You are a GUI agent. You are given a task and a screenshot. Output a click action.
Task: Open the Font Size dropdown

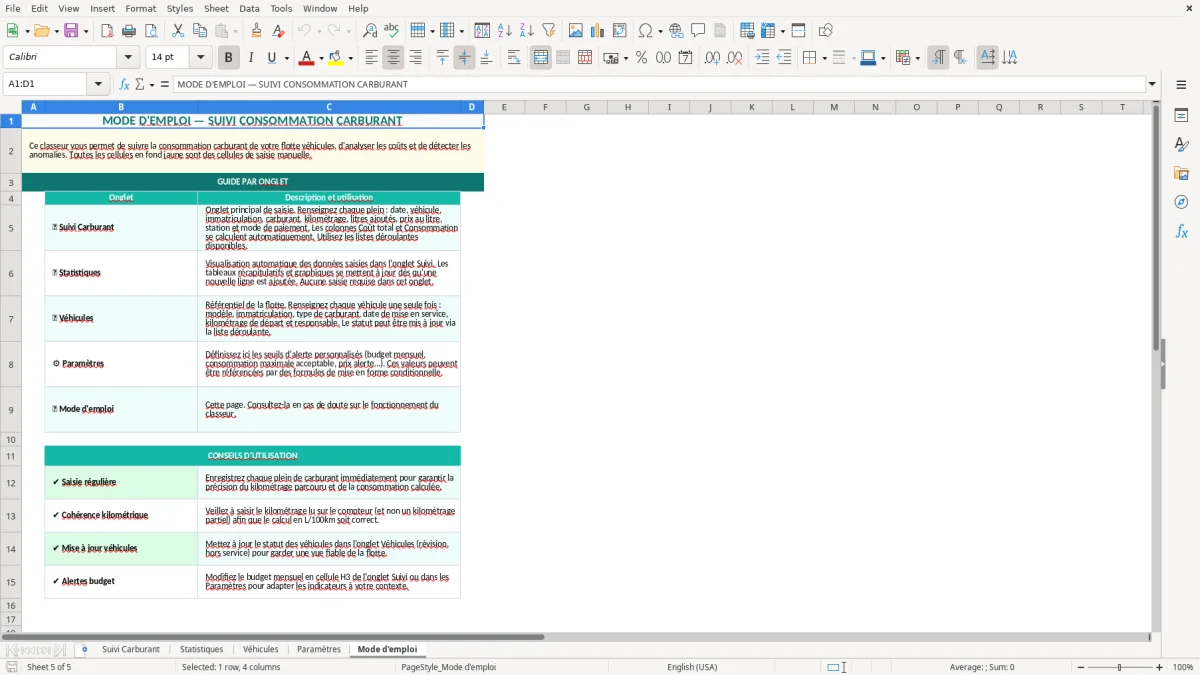tap(201, 58)
